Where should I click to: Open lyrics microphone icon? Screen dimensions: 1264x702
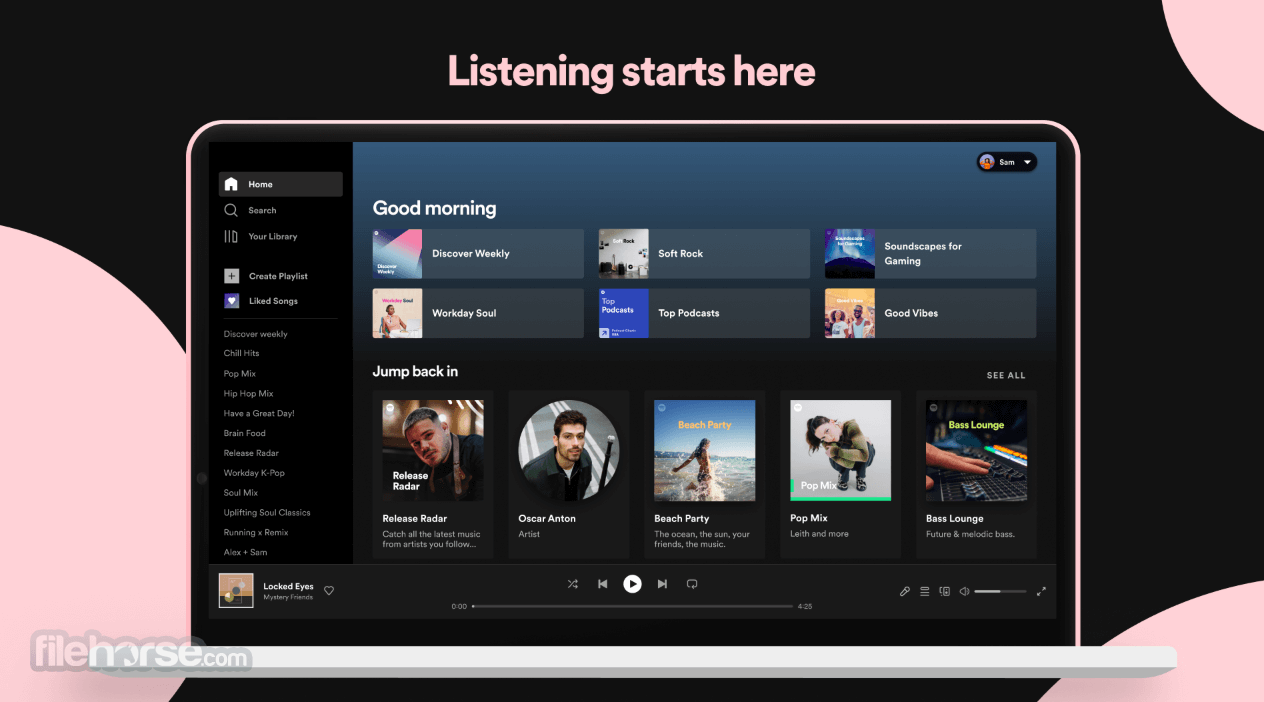coord(905,591)
